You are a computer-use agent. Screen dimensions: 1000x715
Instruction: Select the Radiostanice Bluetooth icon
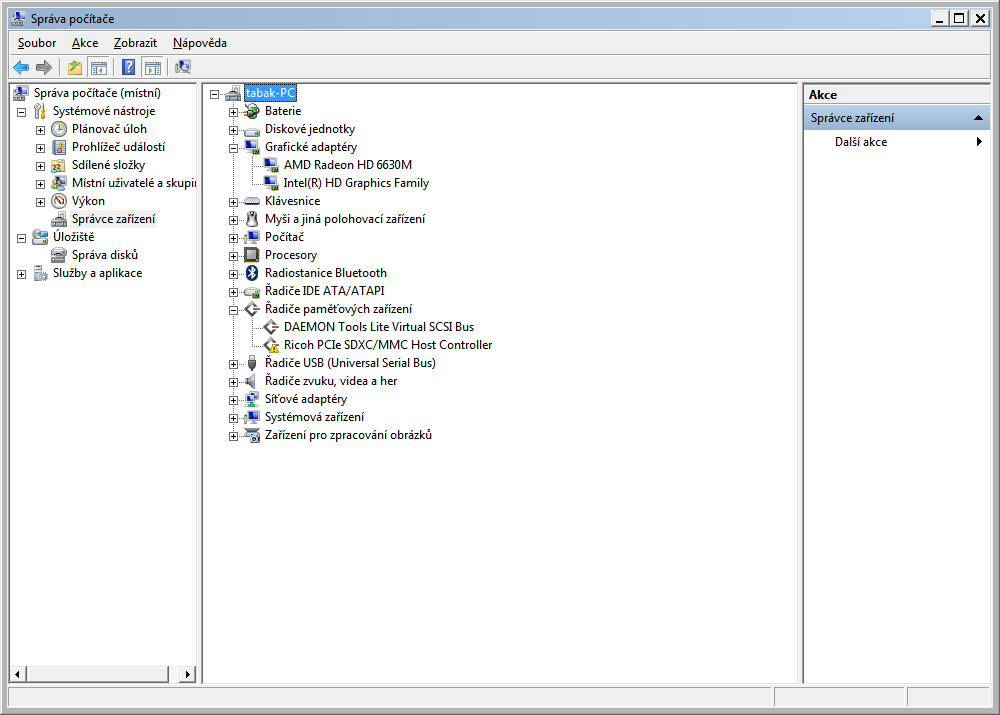(x=252, y=273)
